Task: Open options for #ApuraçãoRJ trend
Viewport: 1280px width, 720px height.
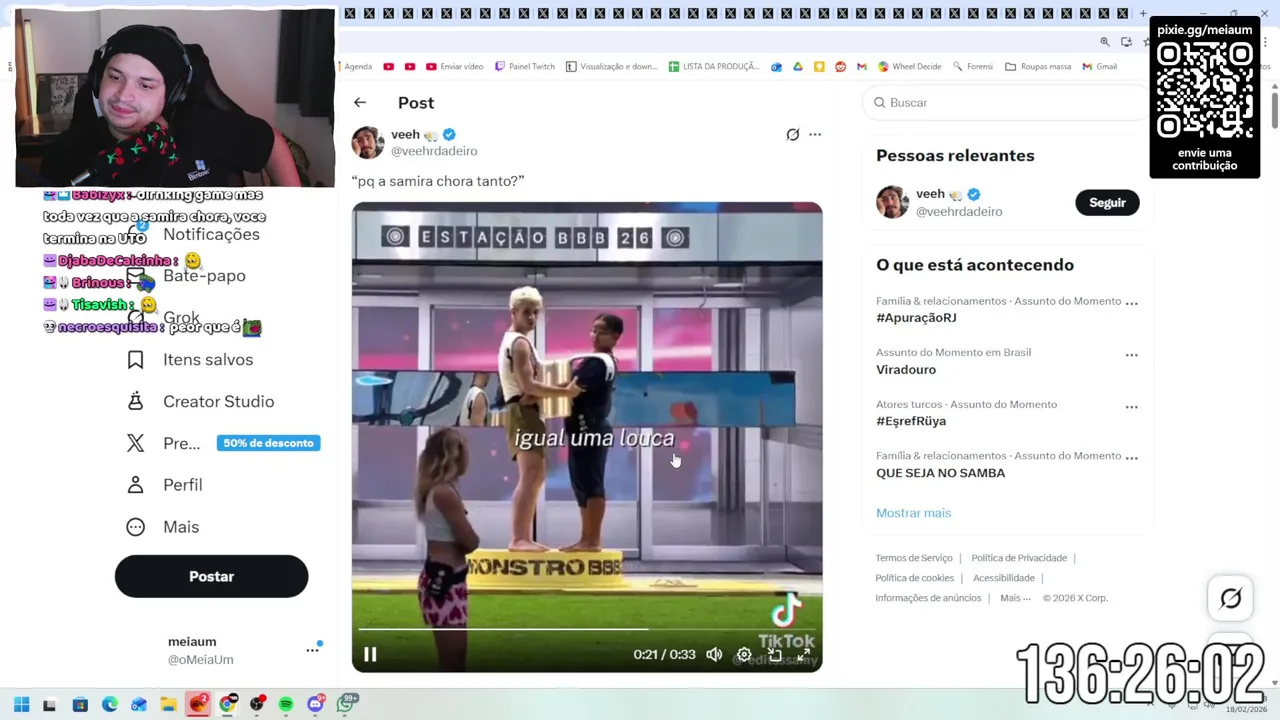Action: [x=1131, y=302]
